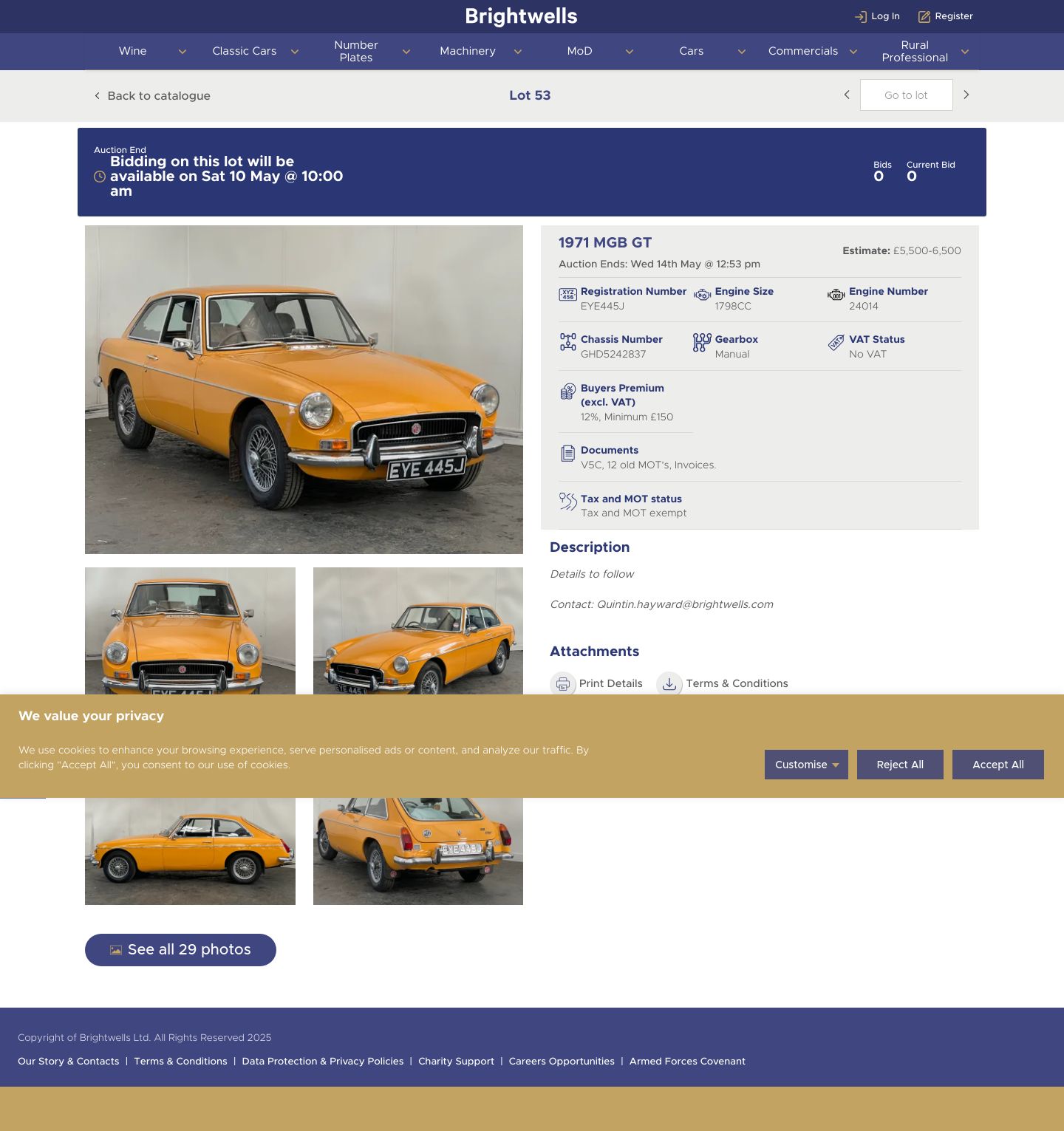The width and height of the screenshot is (1064, 1131).
Task: Expand the MoD menu chevron
Action: [629, 52]
